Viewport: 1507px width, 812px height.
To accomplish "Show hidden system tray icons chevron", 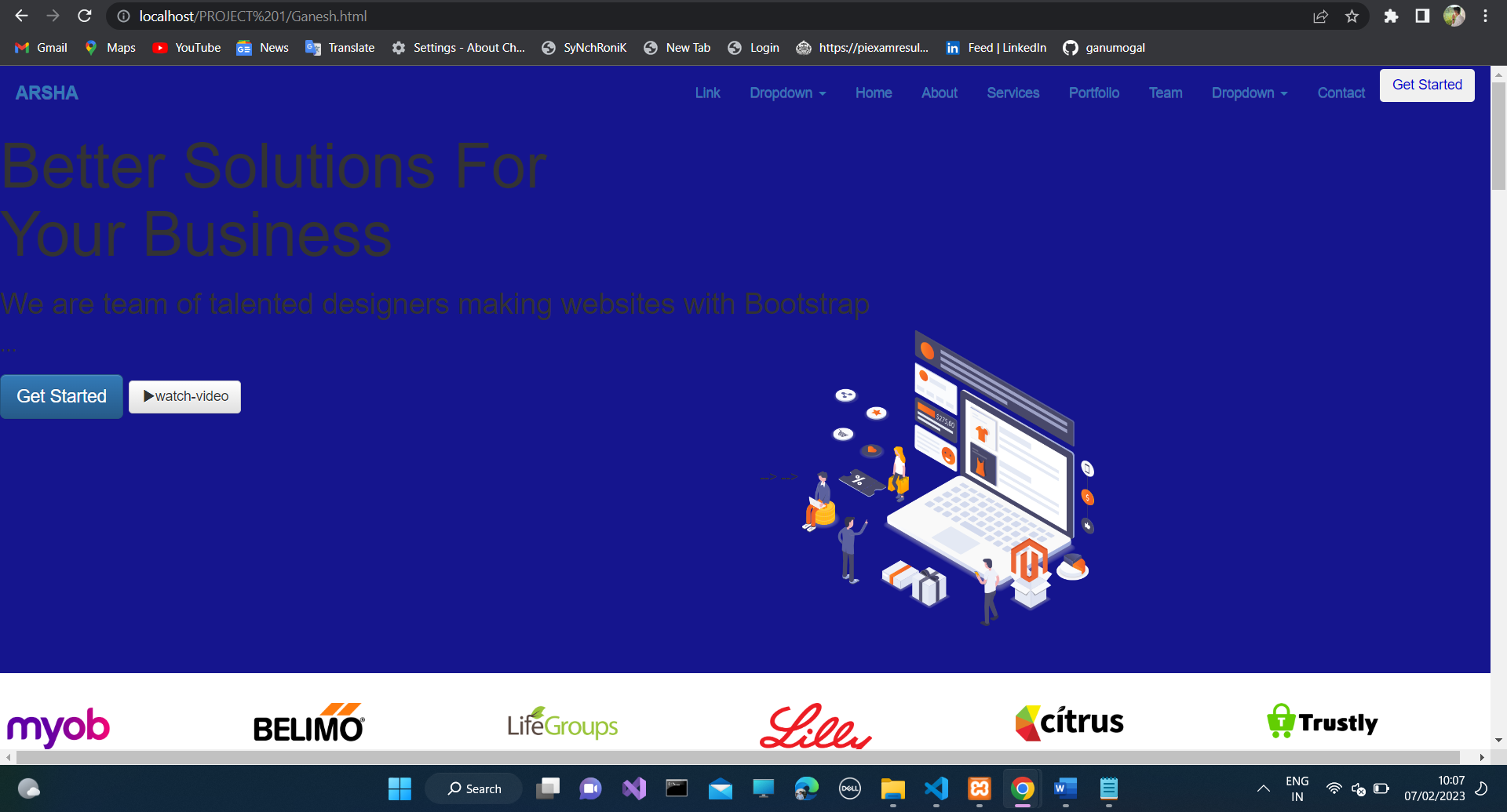I will coord(1263,788).
